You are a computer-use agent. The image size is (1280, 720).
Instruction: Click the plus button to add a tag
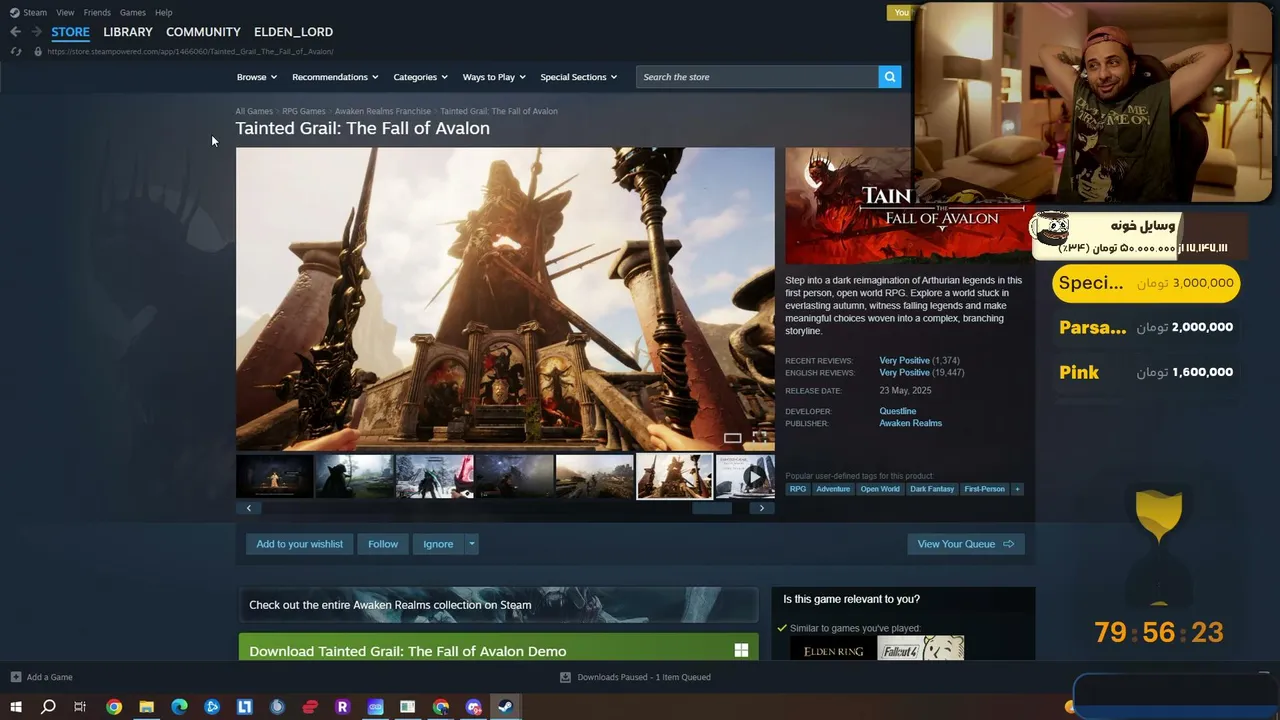(x=1017, y=489)
